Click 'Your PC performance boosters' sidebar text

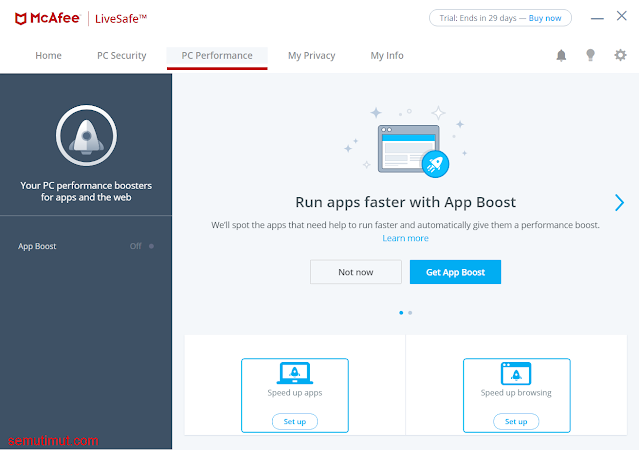(86, 191)
